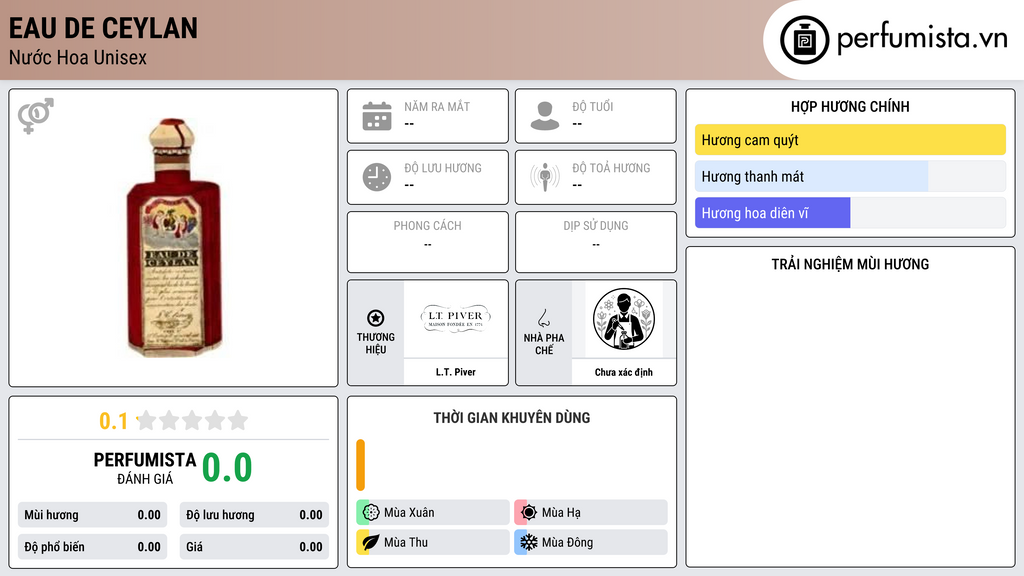
Task: Select the Mùa Đông season chip
Action: click(x=591, y=542)
